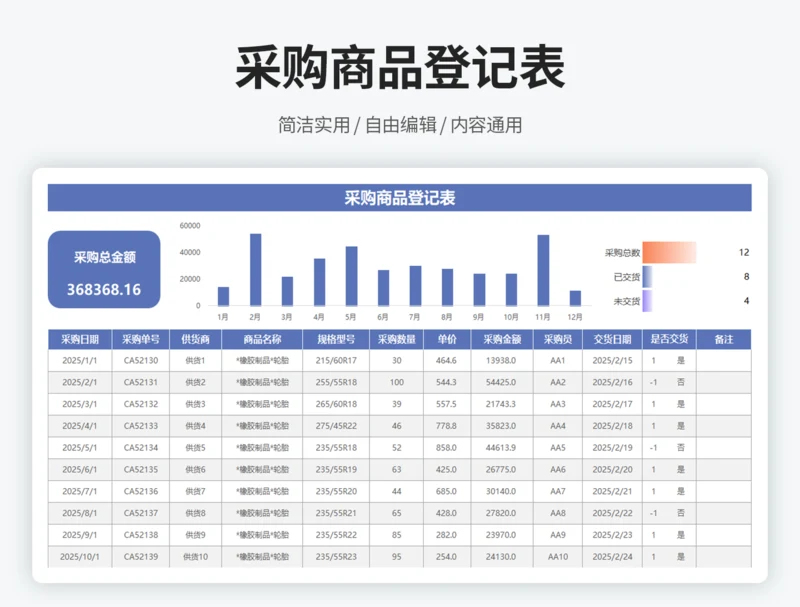Click amount cell 13938.0
Image resolution: width=800 pixels, height=607 pixels.
501,360
